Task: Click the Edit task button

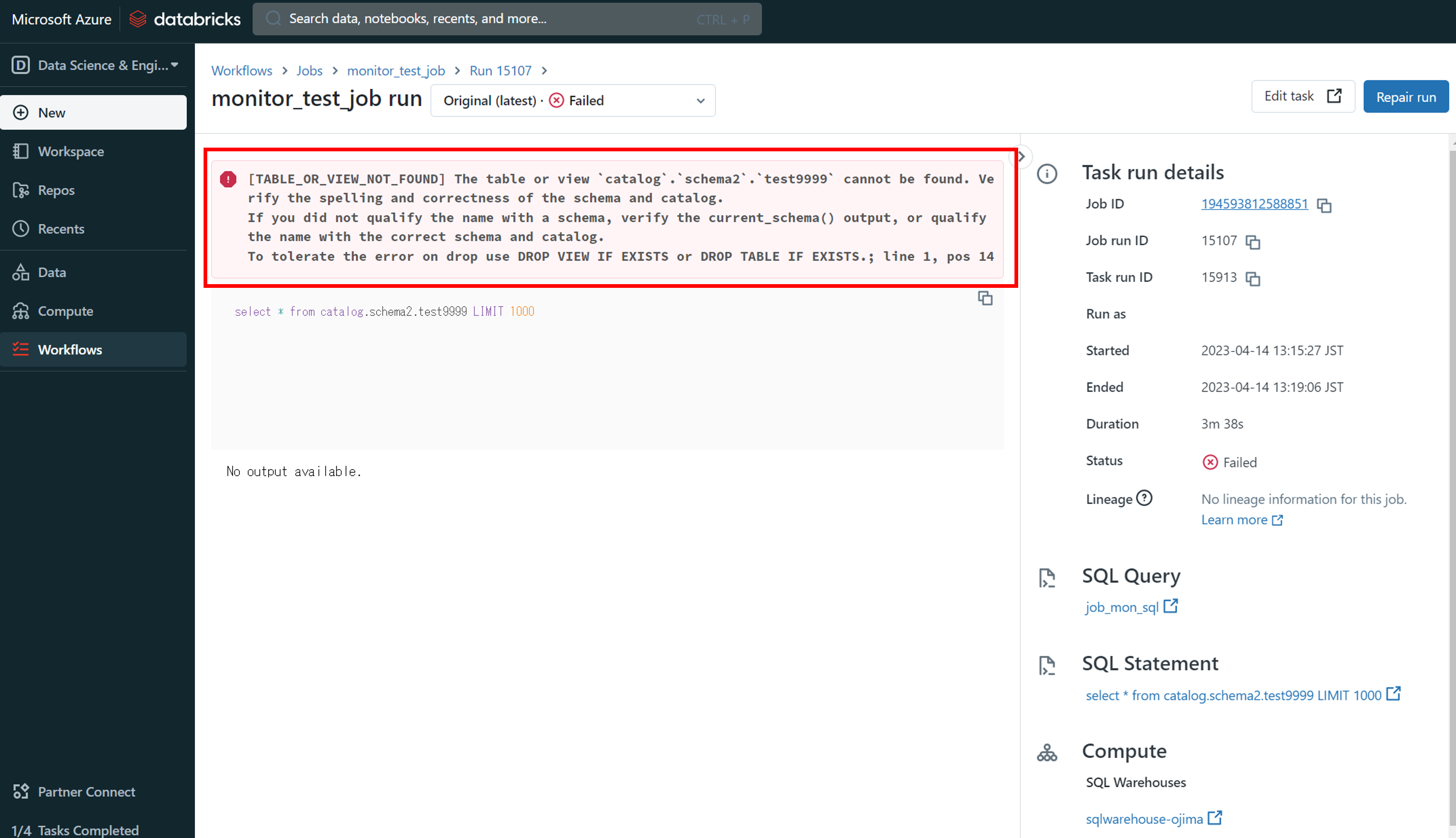Action: click(1302, 96)
